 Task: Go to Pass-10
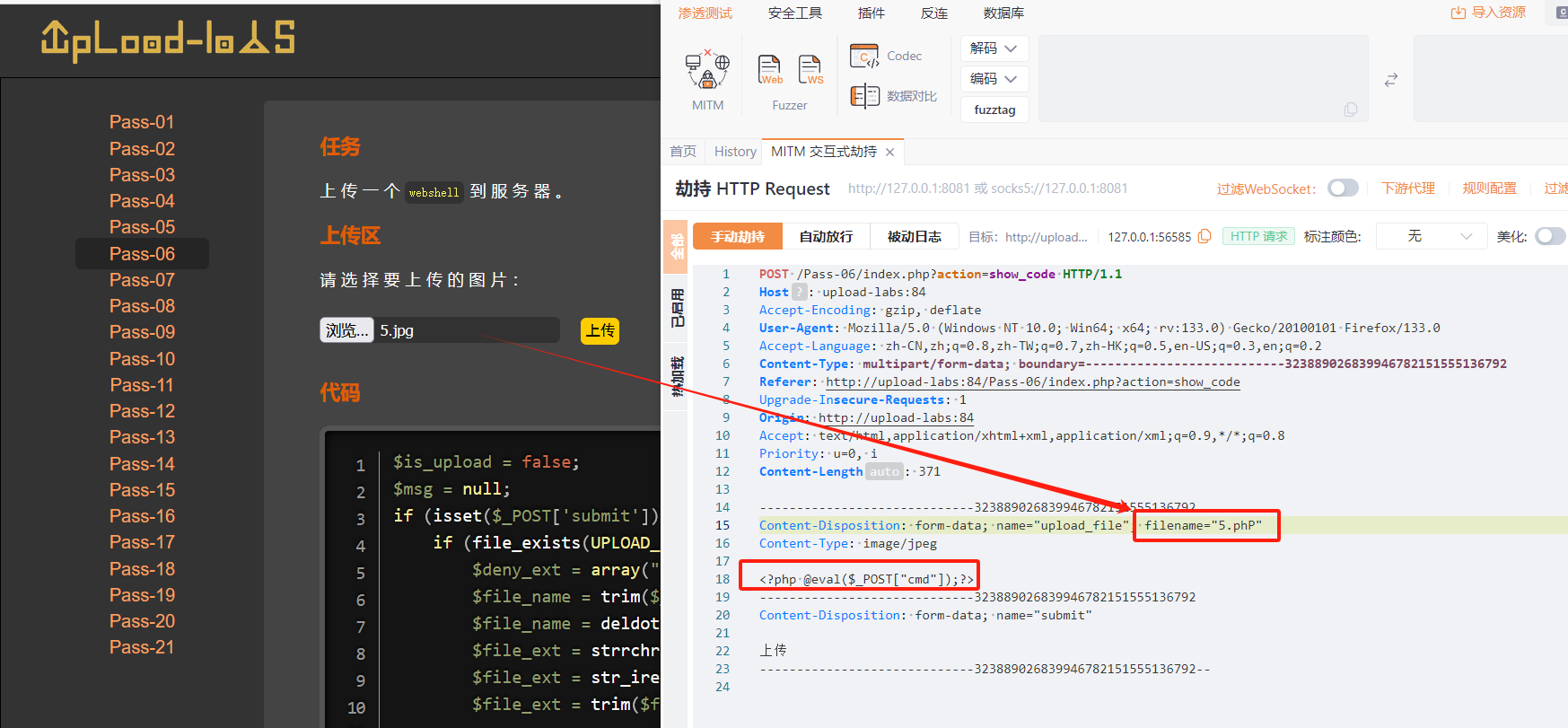[x=142, y=359]
